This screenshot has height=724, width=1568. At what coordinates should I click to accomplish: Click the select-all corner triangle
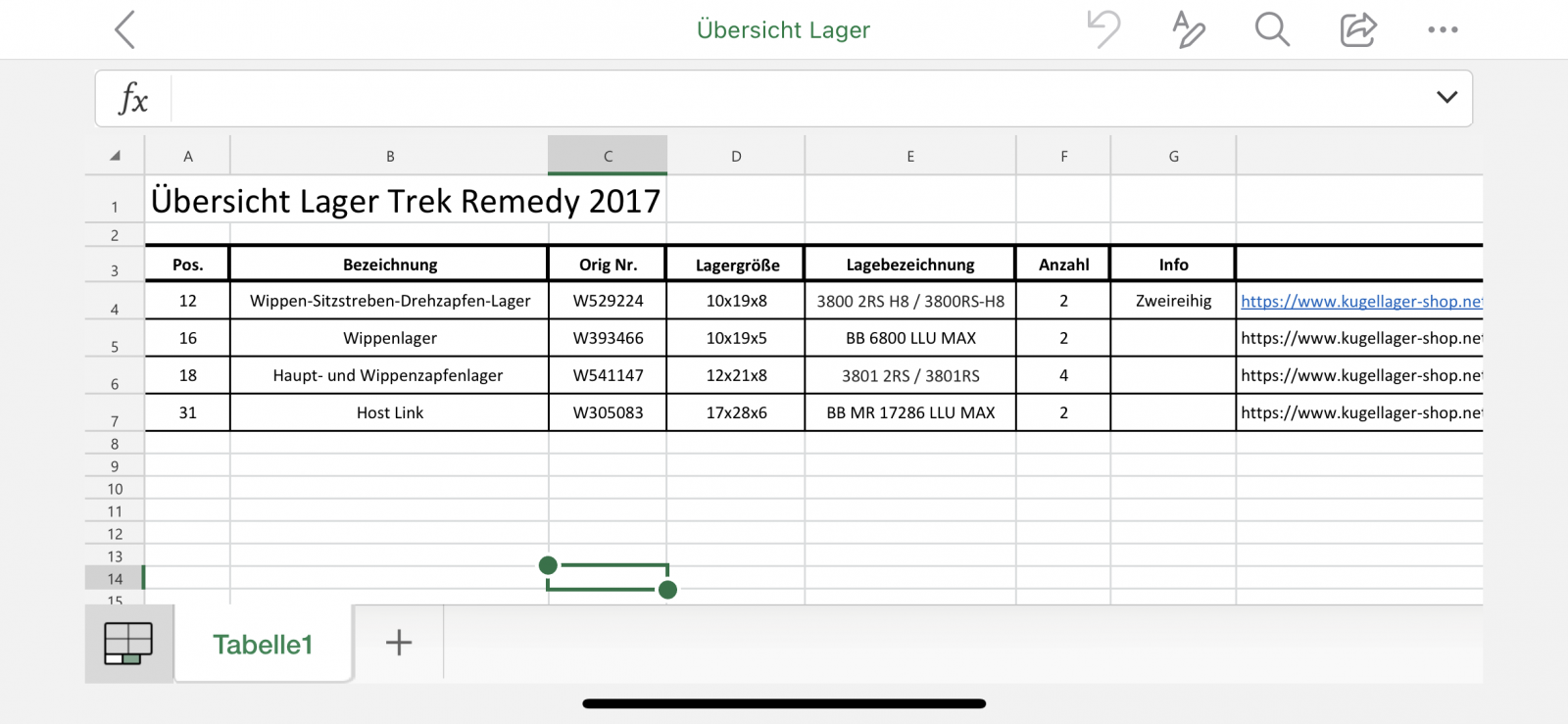[115, 156]
